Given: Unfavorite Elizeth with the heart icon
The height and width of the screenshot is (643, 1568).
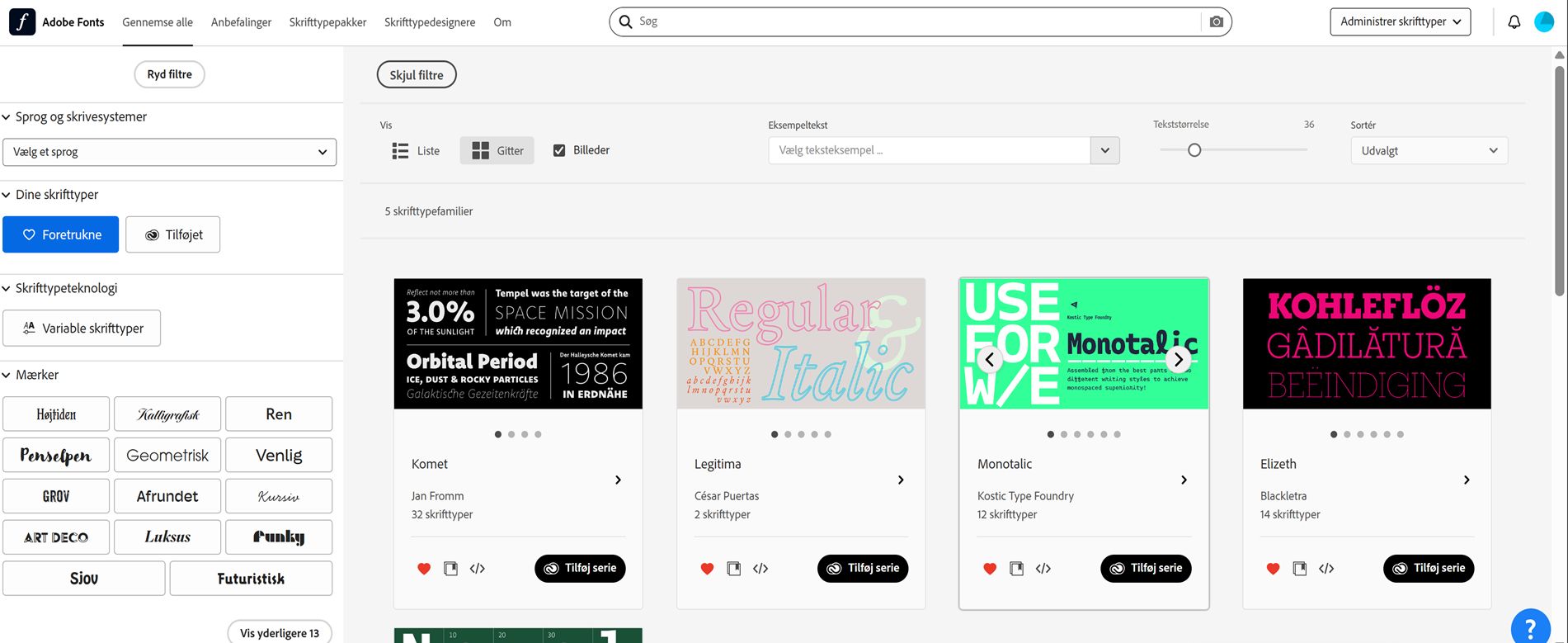Looking at the screenshot, I should (1273, 569).
